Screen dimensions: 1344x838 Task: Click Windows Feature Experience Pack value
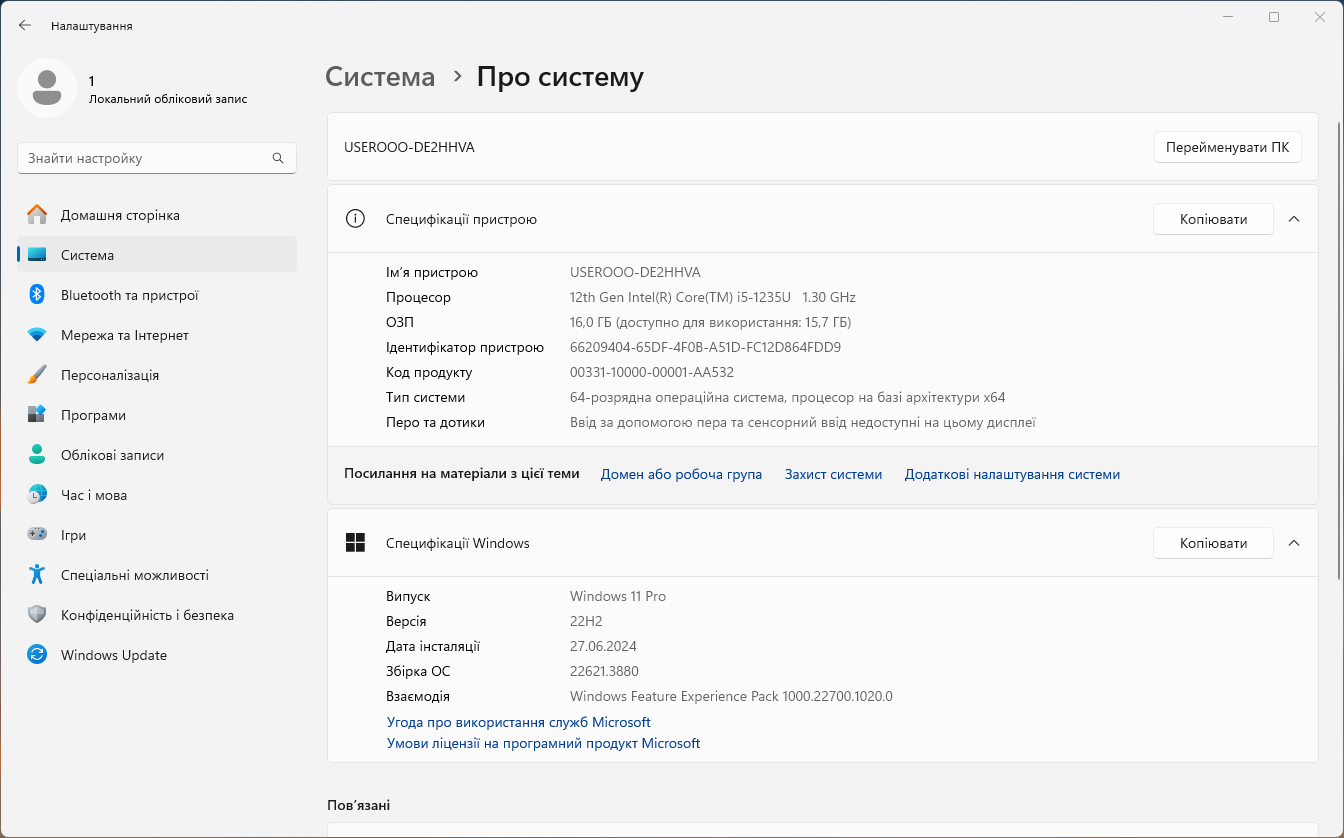coord(731,696)
